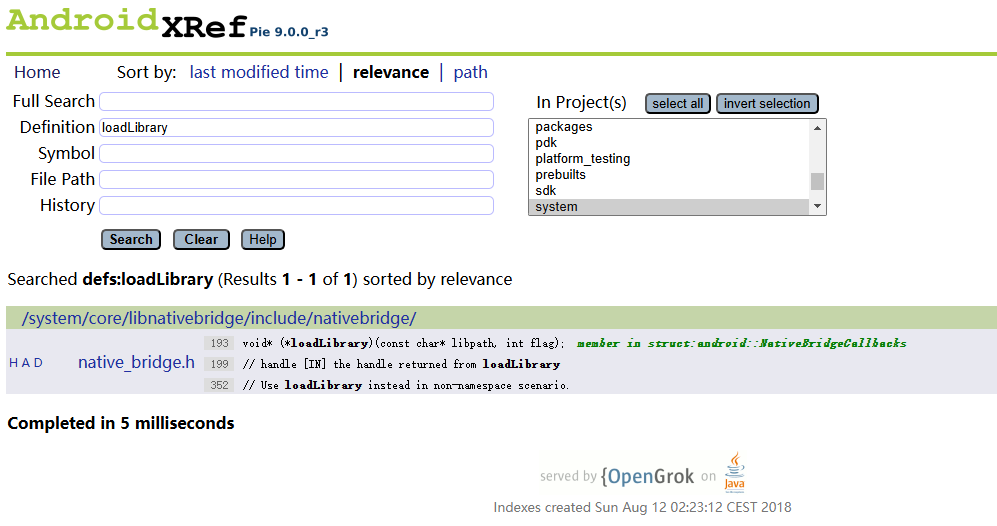This screenshot has height=526, width=997.
Task: Jump to line 193 in native_bridge.h
Action: point(219,343)
